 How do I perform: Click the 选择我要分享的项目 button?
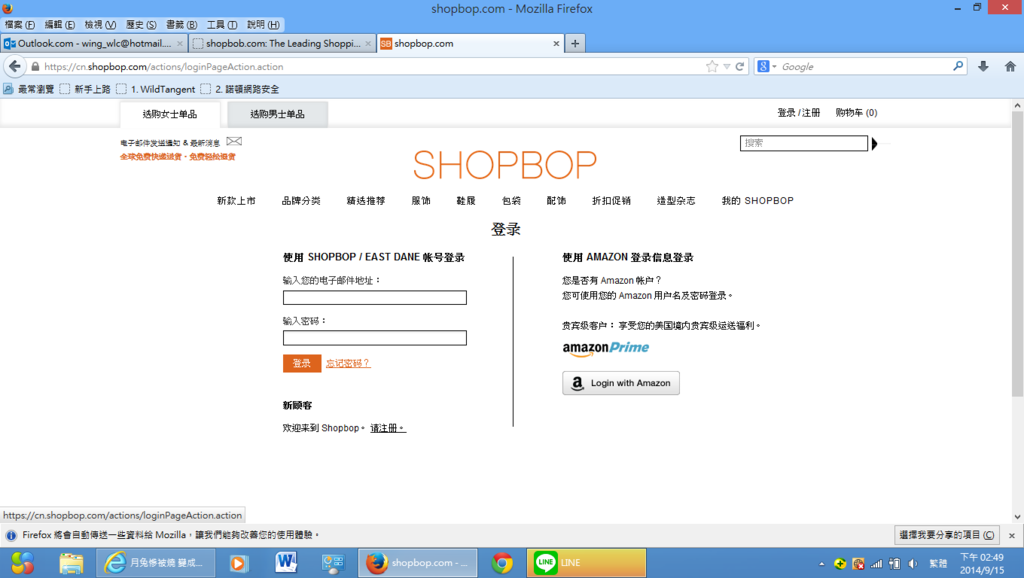(946, 535)
